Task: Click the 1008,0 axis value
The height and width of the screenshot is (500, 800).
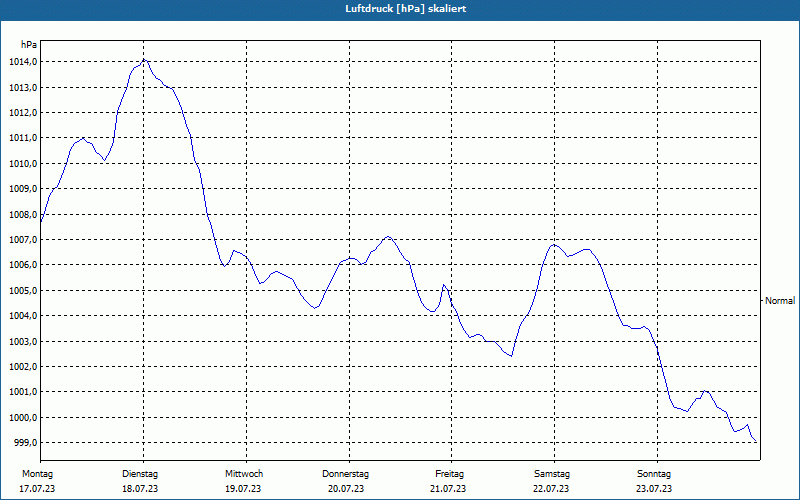Action: point(23,214)
